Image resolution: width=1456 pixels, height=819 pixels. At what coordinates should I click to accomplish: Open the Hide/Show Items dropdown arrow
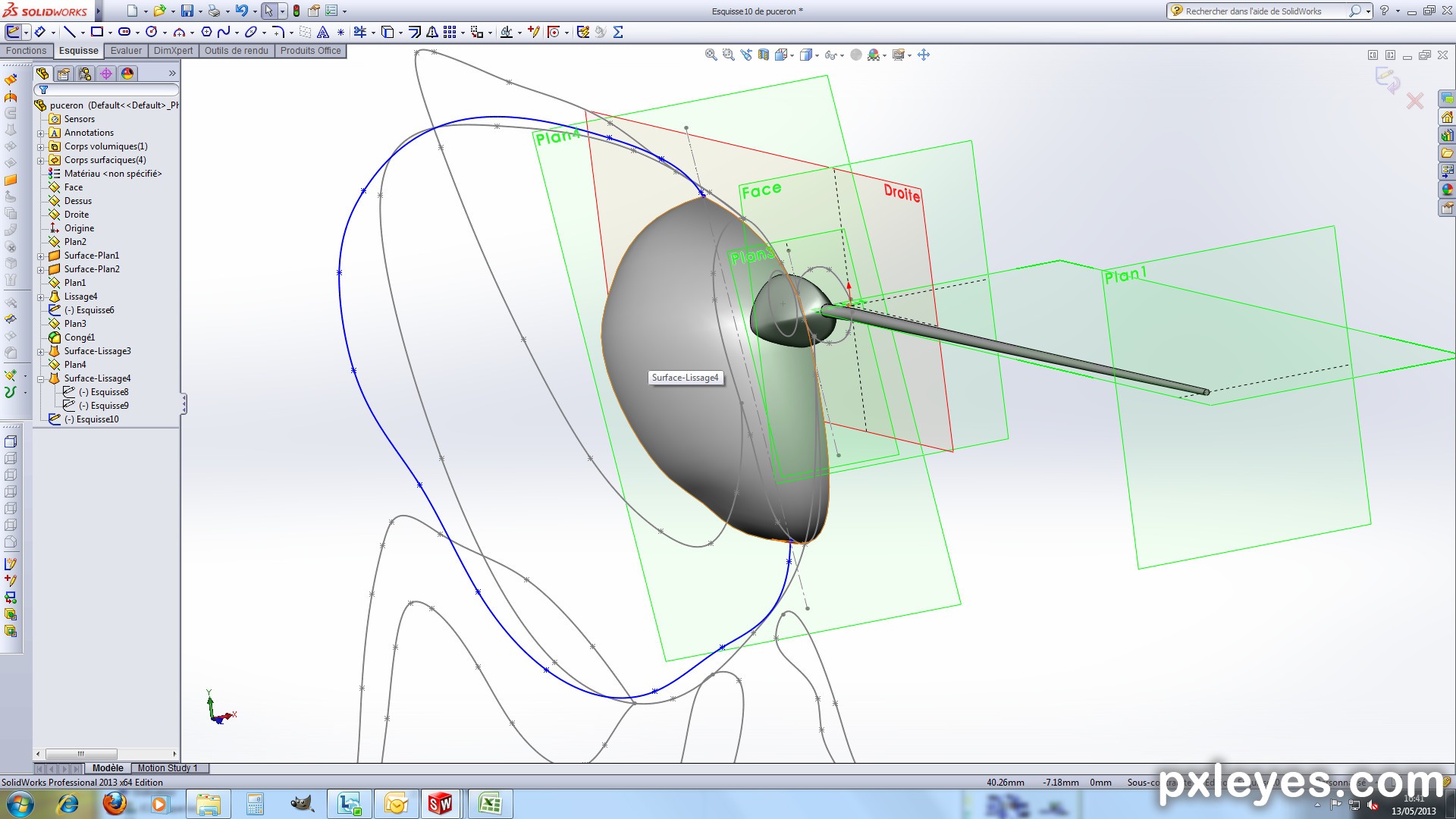(842, 55)
